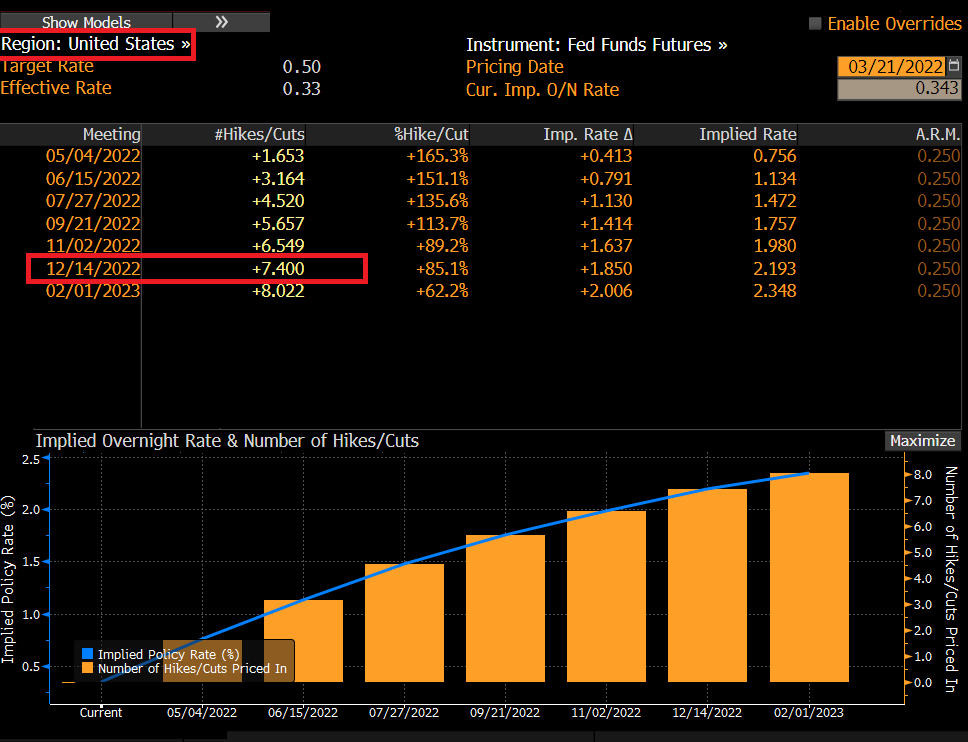Click the double-chevron next to Show Models

point(222,22)
